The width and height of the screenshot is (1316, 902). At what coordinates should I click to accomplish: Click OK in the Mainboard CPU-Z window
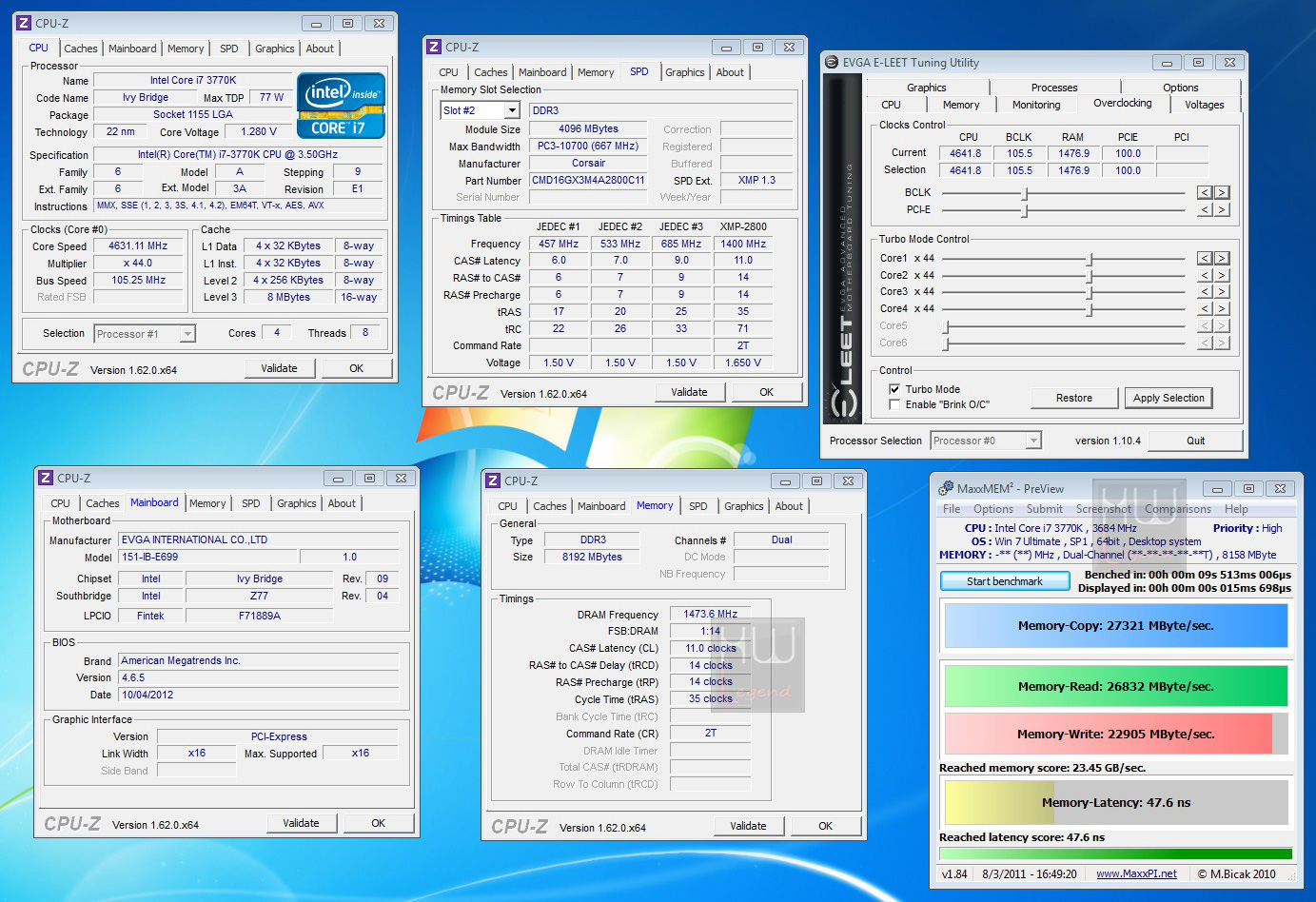[379, 823]
